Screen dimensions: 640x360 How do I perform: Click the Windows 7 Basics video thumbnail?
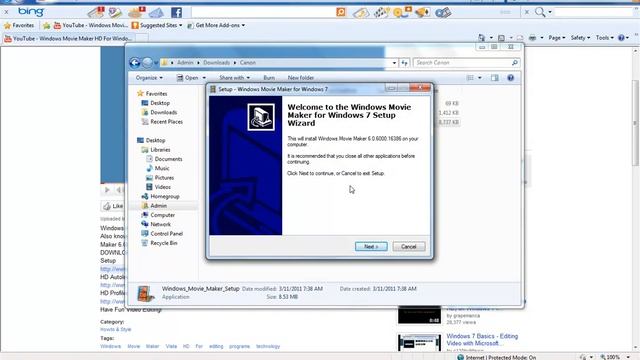420,342
